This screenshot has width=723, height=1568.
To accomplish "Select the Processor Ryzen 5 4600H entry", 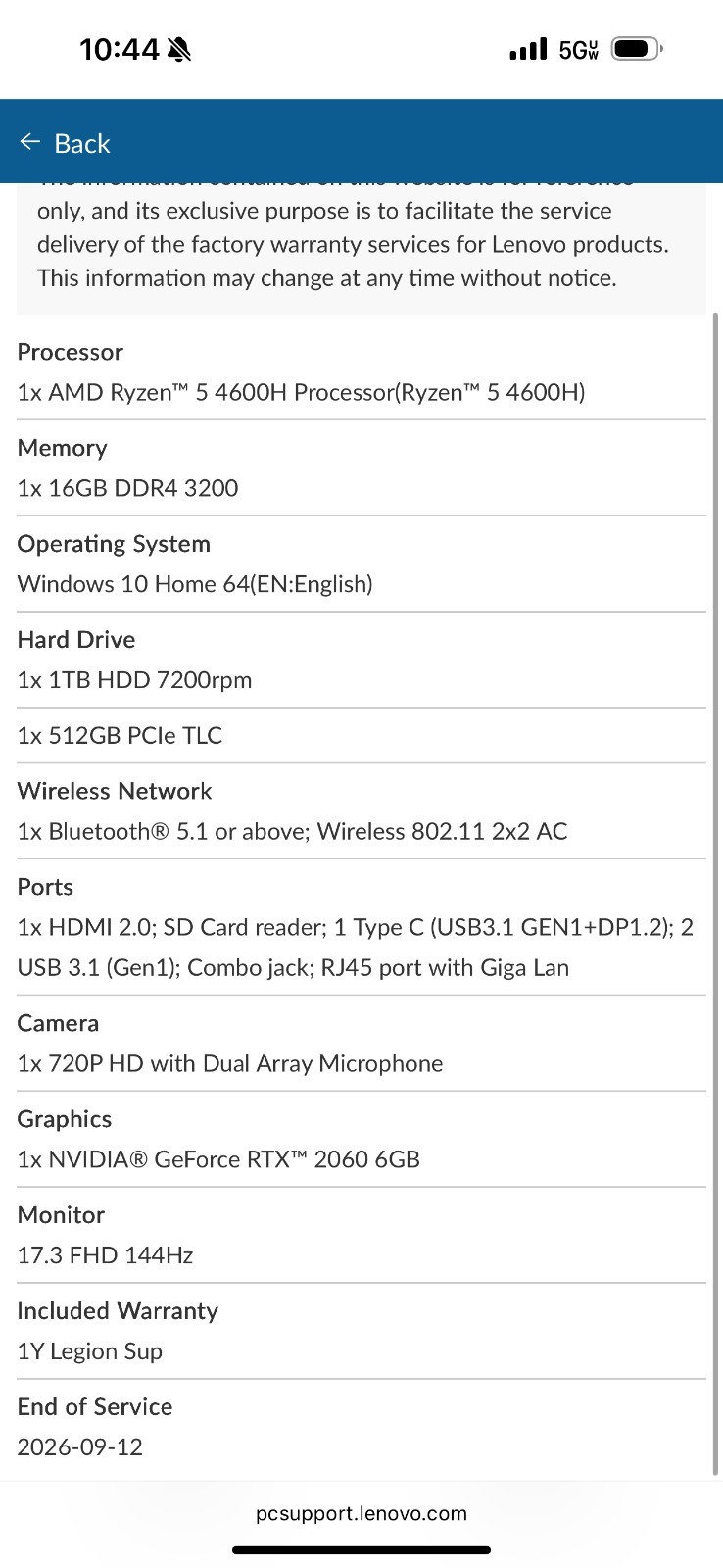I will 361,372.
